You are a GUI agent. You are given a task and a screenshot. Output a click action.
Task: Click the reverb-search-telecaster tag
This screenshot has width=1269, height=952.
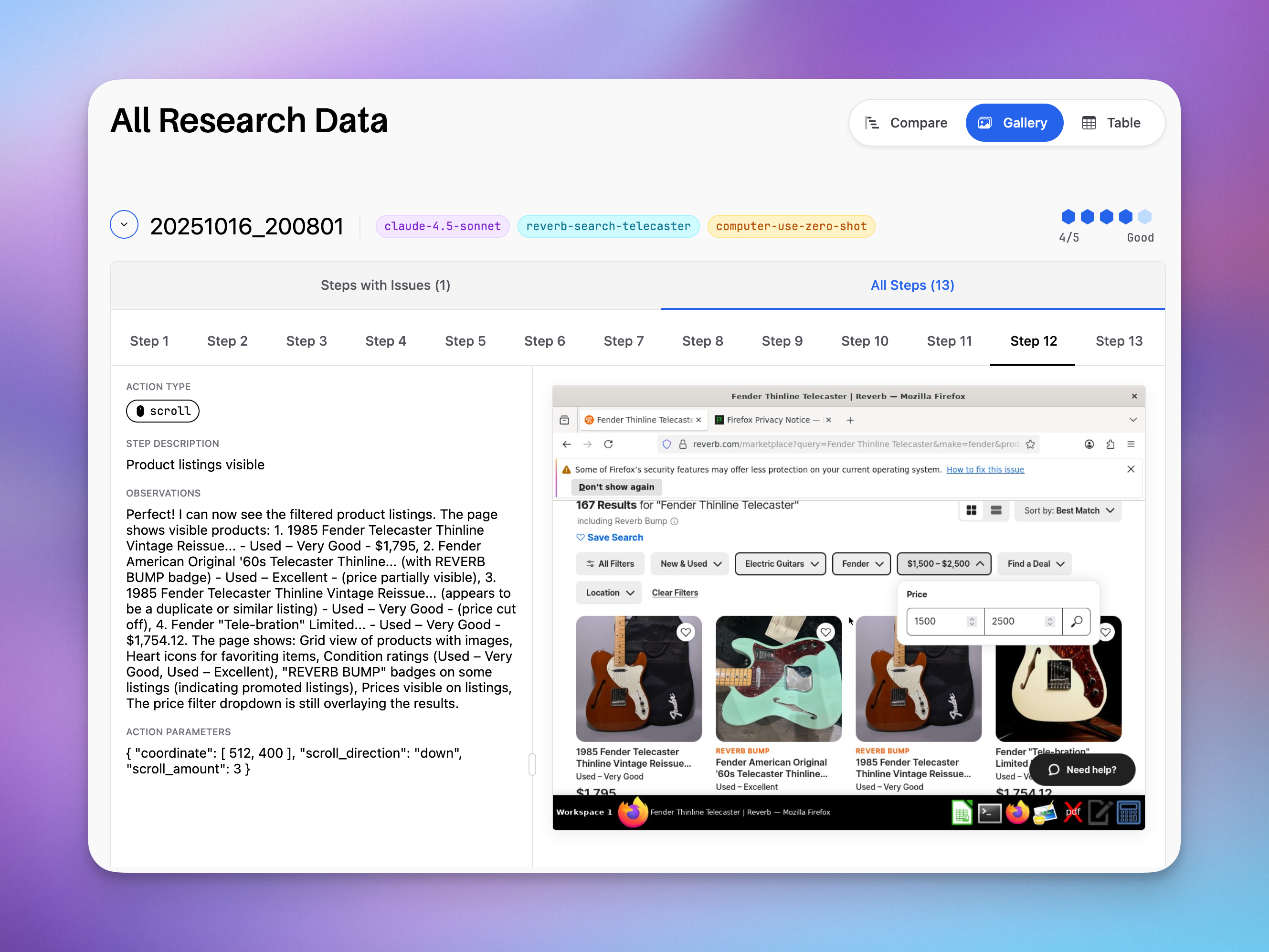[x=608, y=226]
